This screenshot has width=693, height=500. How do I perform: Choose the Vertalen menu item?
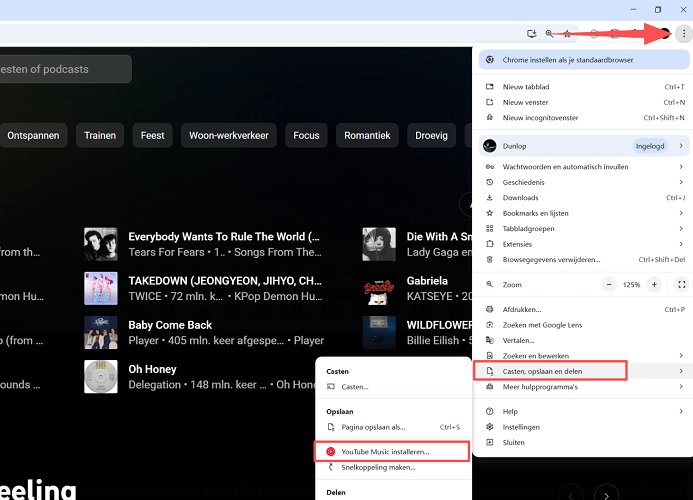[x=584, y=340]
